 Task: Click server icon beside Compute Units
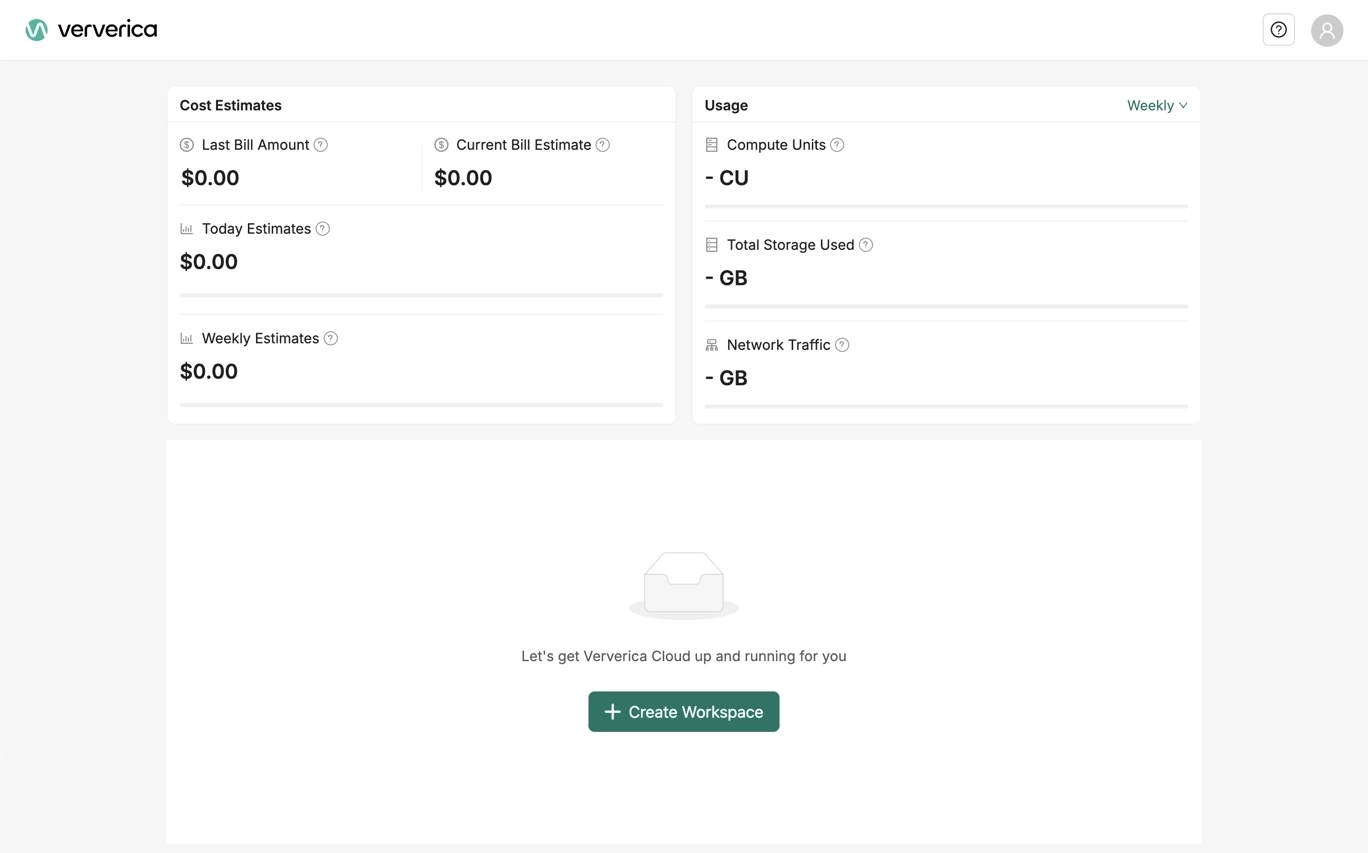tap(712, 145)
